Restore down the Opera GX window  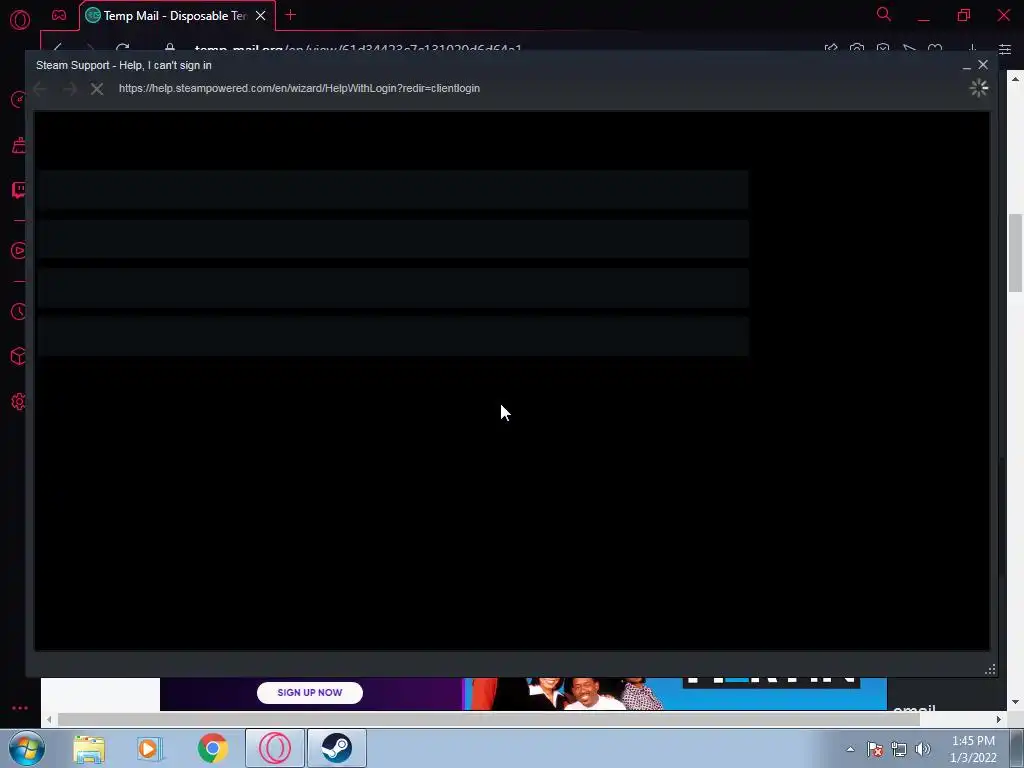964,15
